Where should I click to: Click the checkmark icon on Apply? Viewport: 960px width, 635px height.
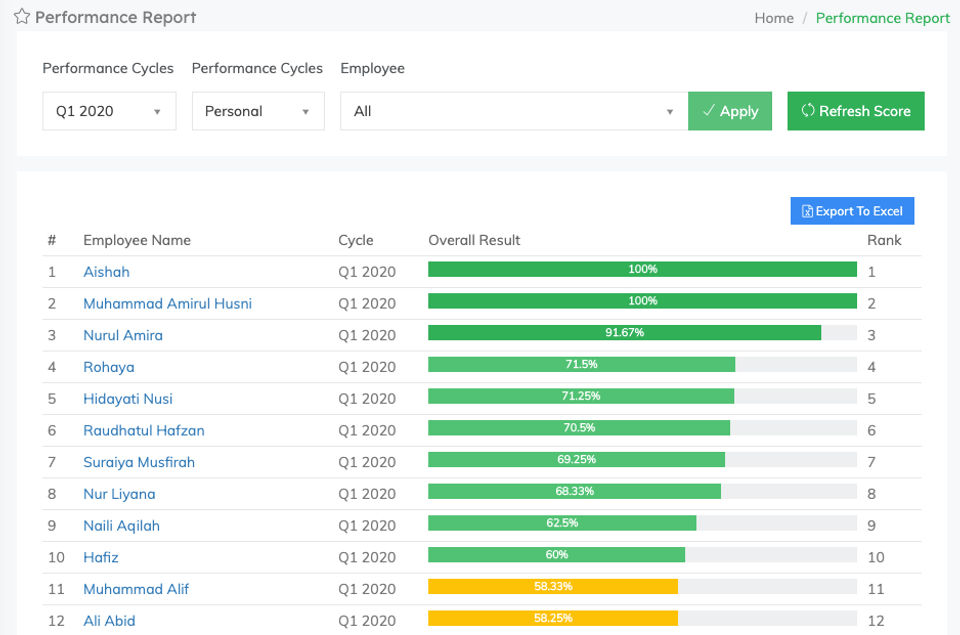708,111
